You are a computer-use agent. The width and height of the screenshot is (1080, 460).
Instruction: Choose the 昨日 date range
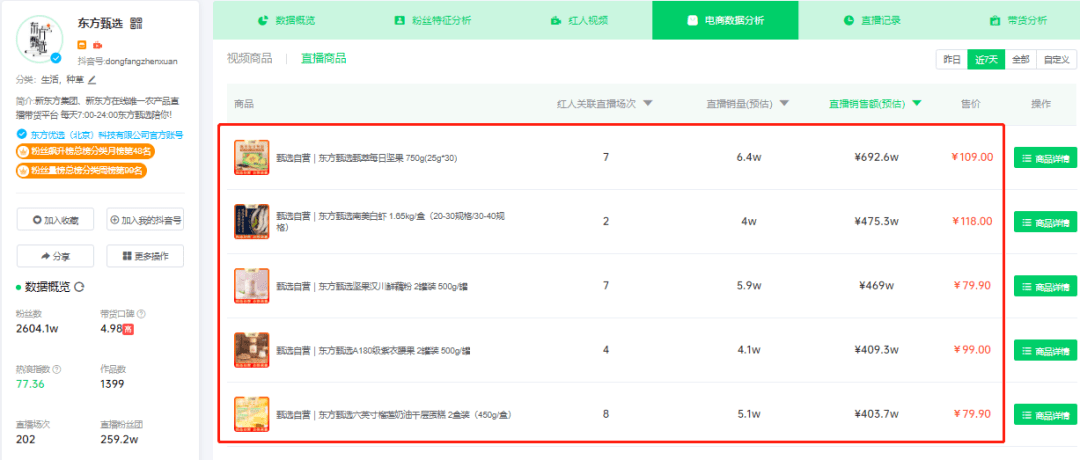click(x=951, y=59)
